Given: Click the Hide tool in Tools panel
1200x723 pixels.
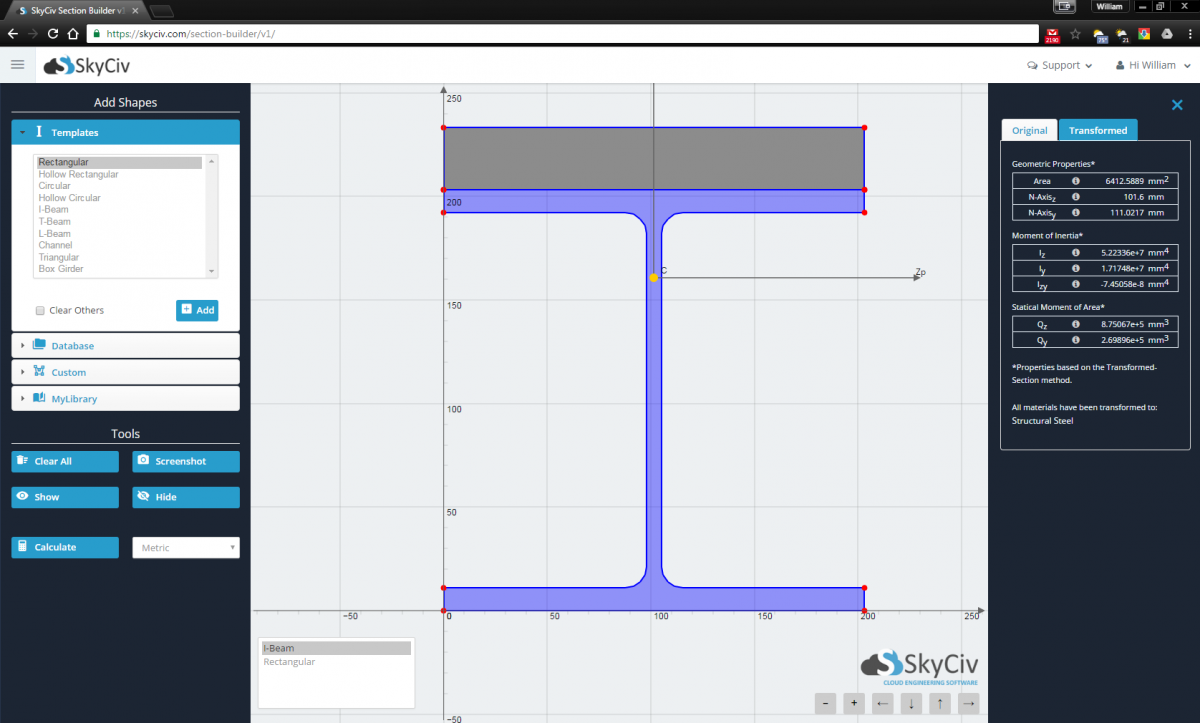Looking at the screenshot, I should click(185, 497).
